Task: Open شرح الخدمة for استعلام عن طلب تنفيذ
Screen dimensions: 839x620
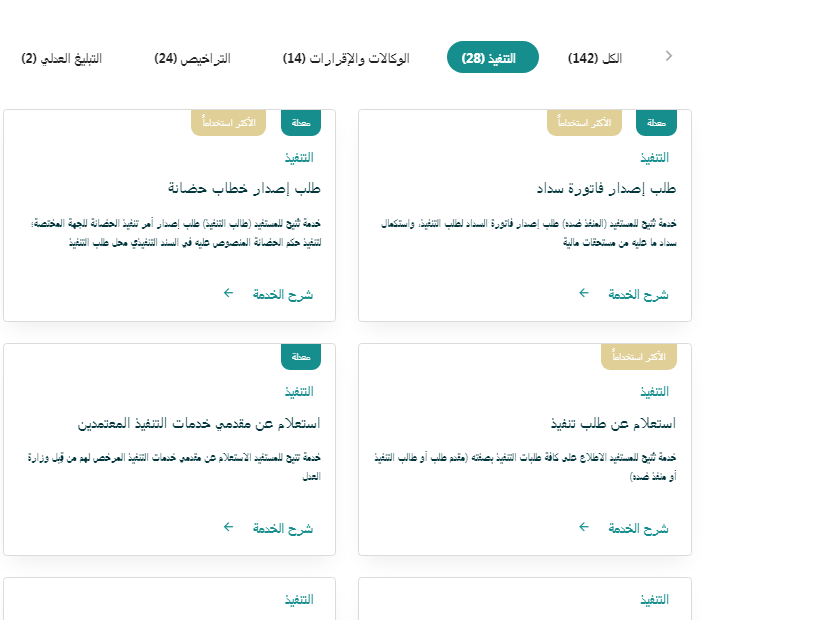Action: click(x=638, y=527)
